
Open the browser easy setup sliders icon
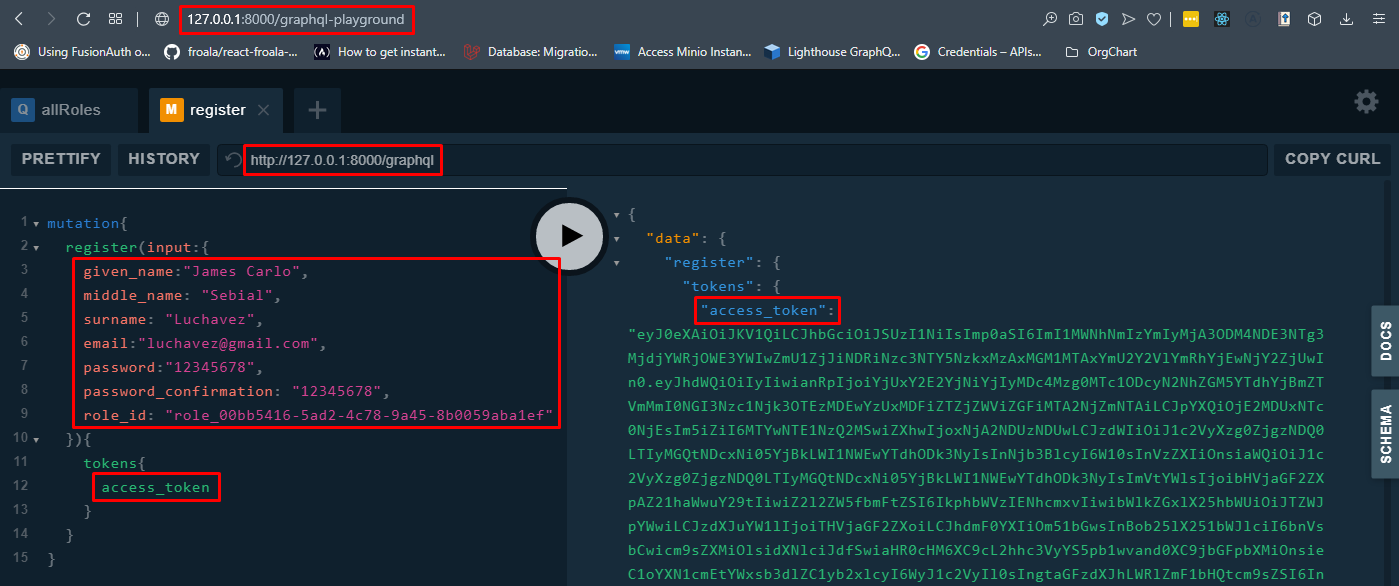[x=1378, y=19]
